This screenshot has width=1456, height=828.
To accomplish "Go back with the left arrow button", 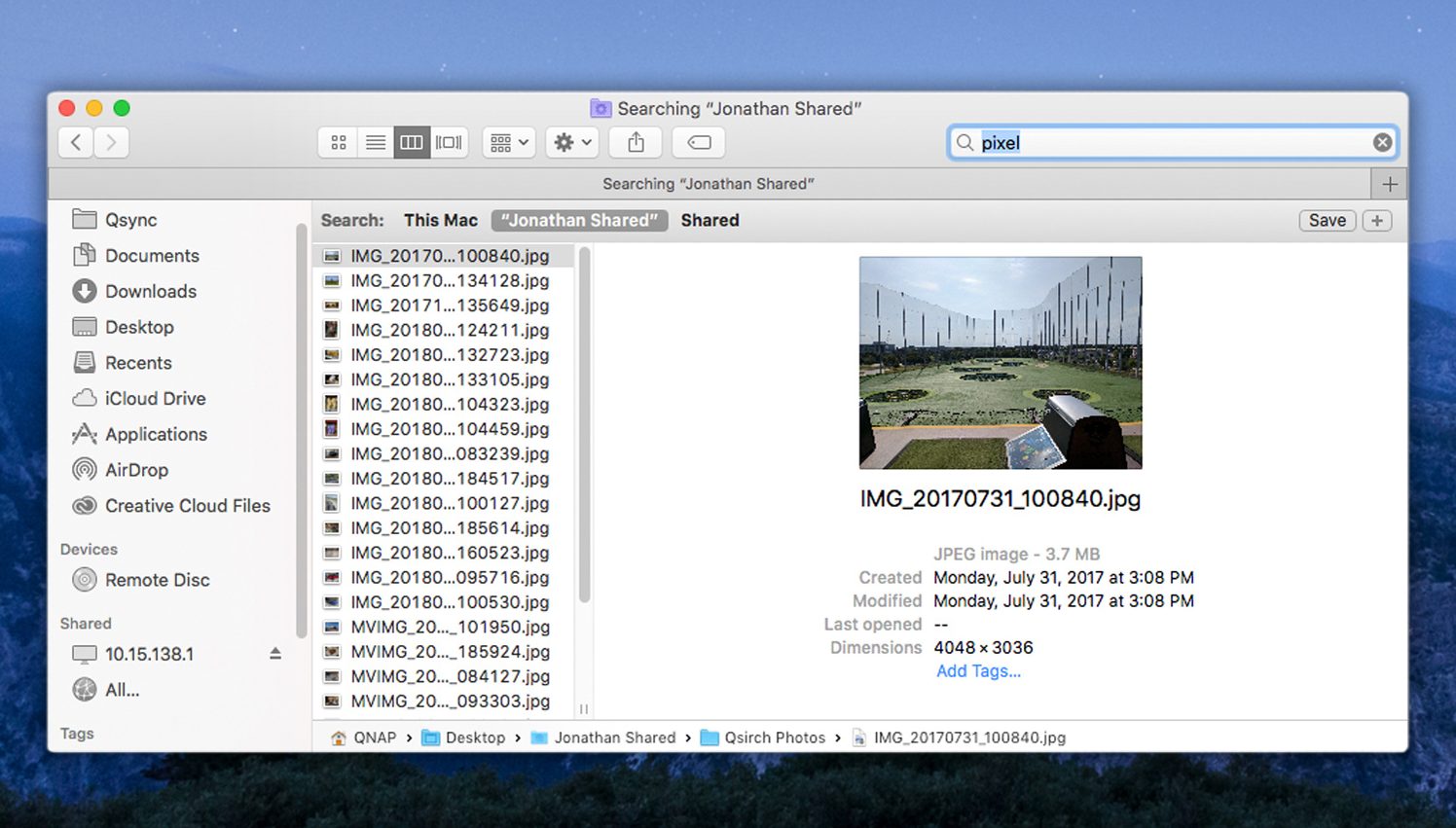I will (76, 143).
